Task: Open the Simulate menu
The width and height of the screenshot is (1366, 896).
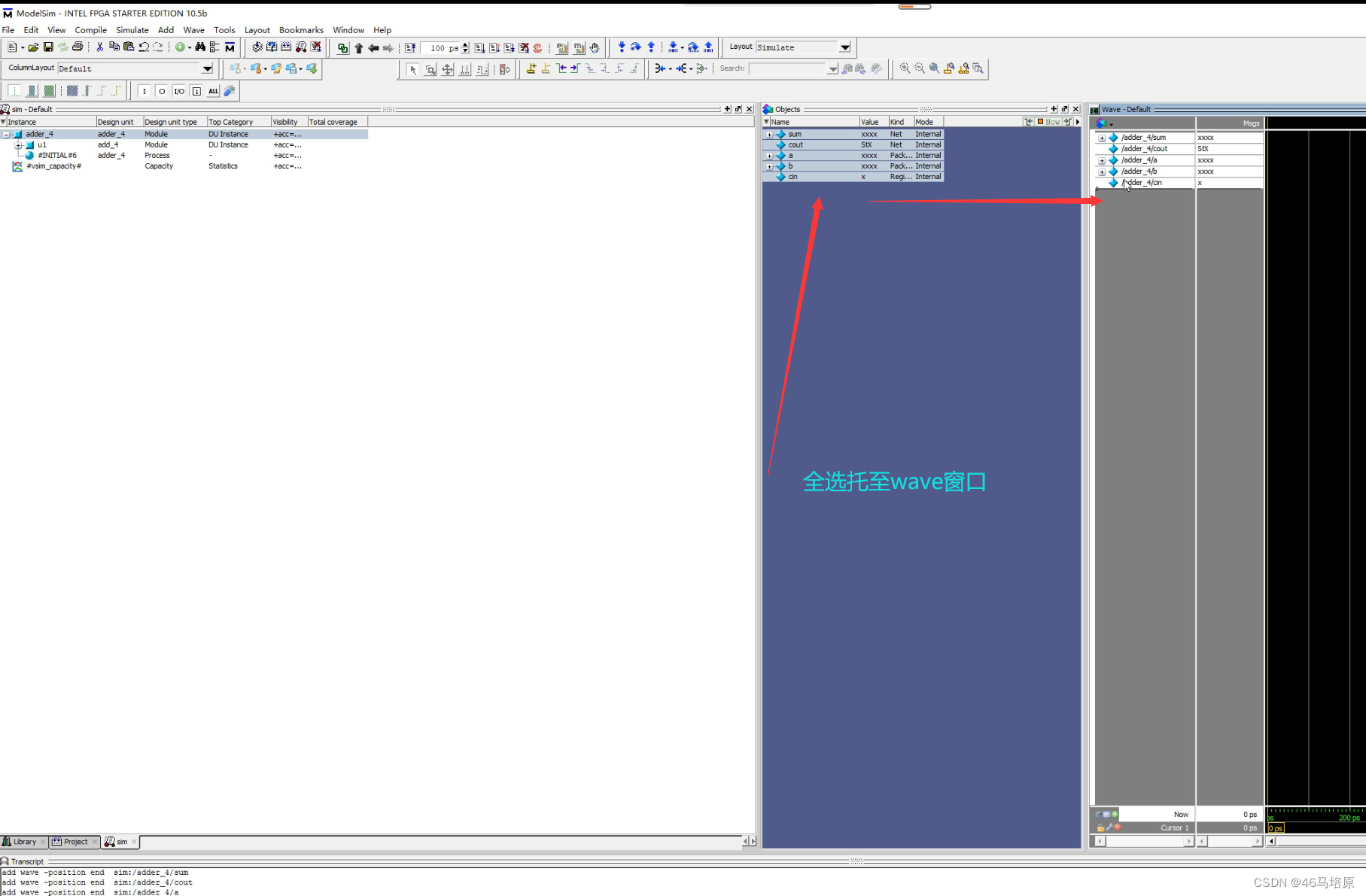Action: [132, 30]
